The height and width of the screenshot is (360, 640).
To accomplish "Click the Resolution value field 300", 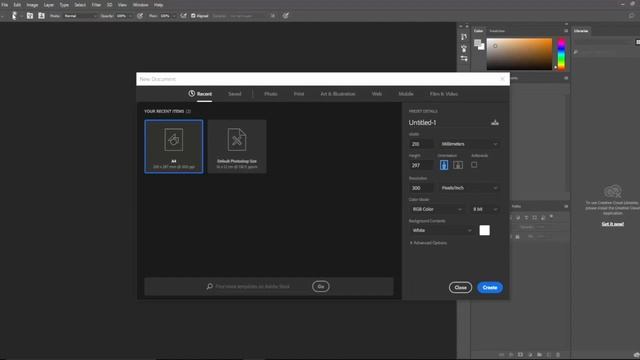I will click(421, 188).
